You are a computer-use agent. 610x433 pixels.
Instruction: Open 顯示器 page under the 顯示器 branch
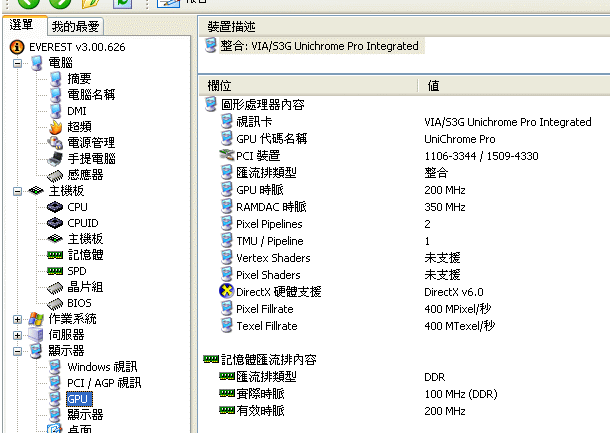point(85,415)
